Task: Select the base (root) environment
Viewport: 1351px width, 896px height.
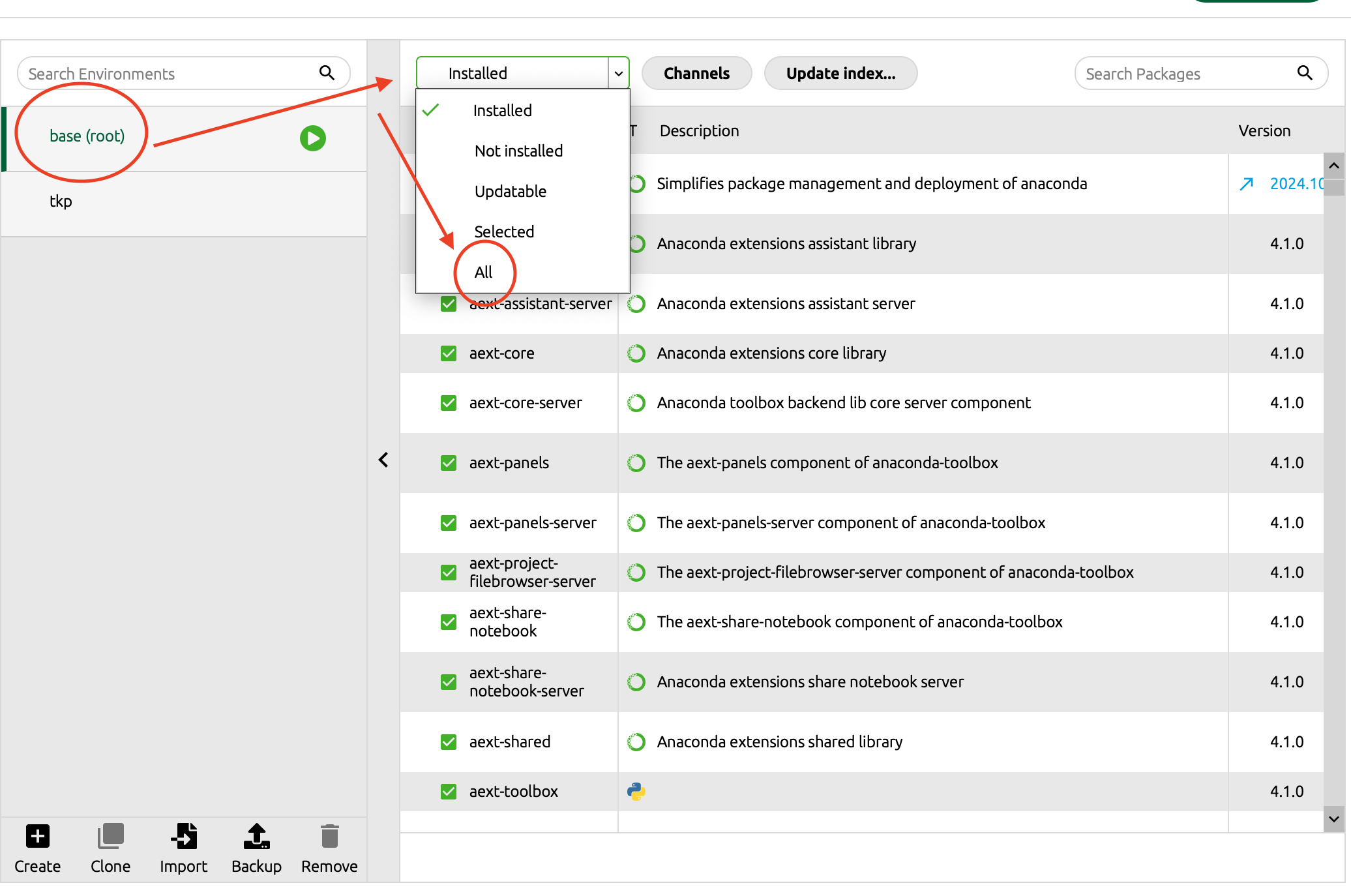Action: [x=184, y=138]
